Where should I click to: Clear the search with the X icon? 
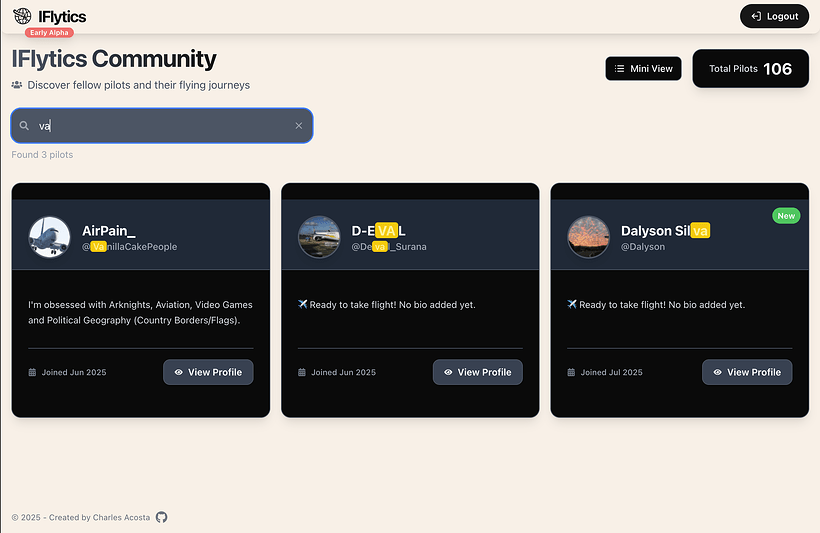point(299,126)
